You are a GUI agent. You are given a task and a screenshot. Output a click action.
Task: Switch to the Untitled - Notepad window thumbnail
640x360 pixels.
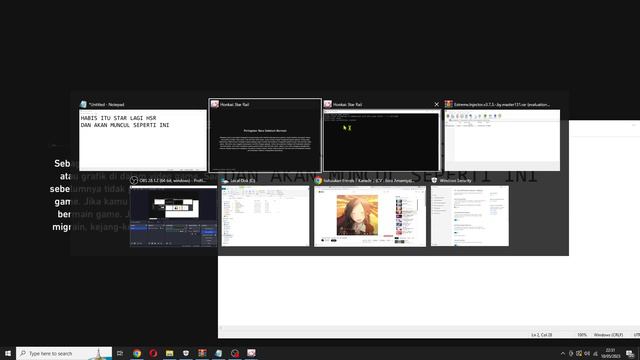coord(143,140)
